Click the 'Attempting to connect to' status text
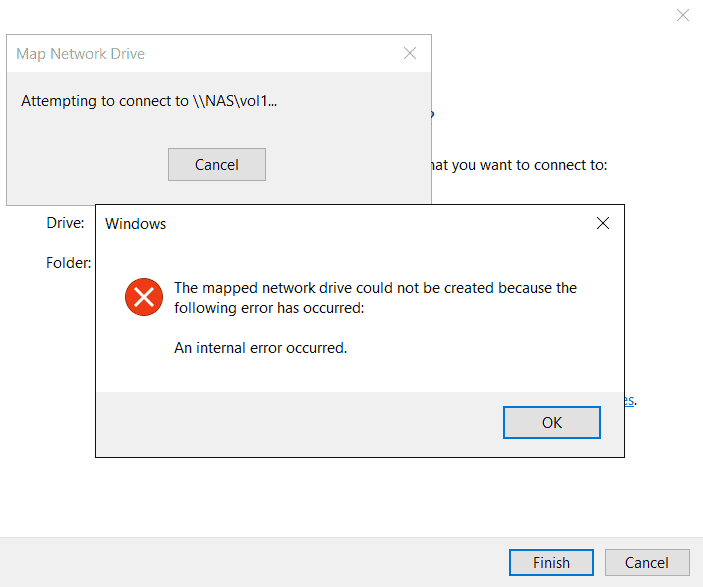 tap(149, 101)
